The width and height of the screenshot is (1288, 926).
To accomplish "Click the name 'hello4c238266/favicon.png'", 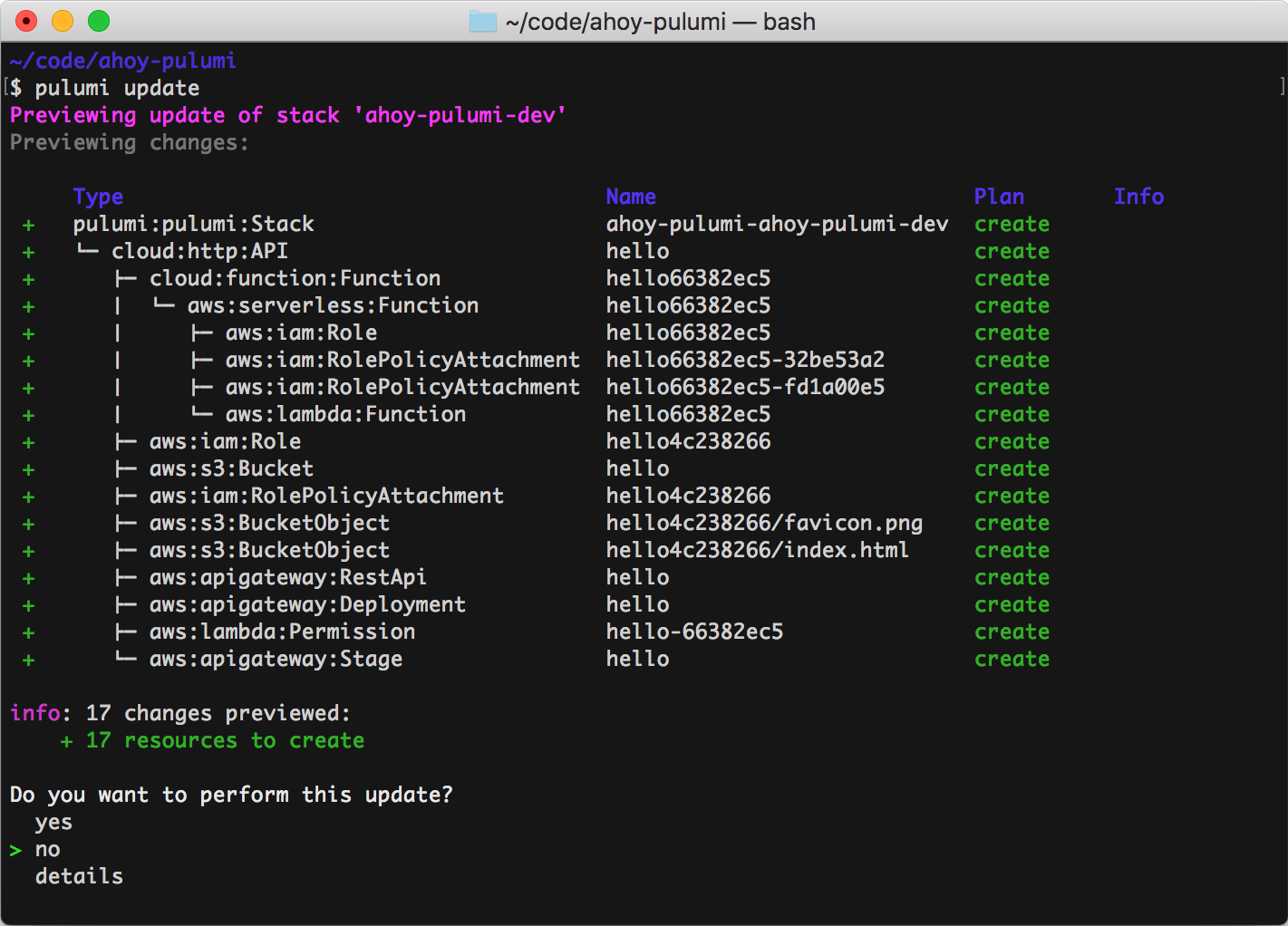I will click(x=764, y=523).
